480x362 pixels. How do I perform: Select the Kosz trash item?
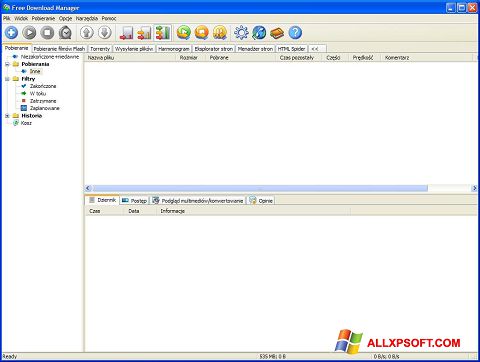coord(26,123)
